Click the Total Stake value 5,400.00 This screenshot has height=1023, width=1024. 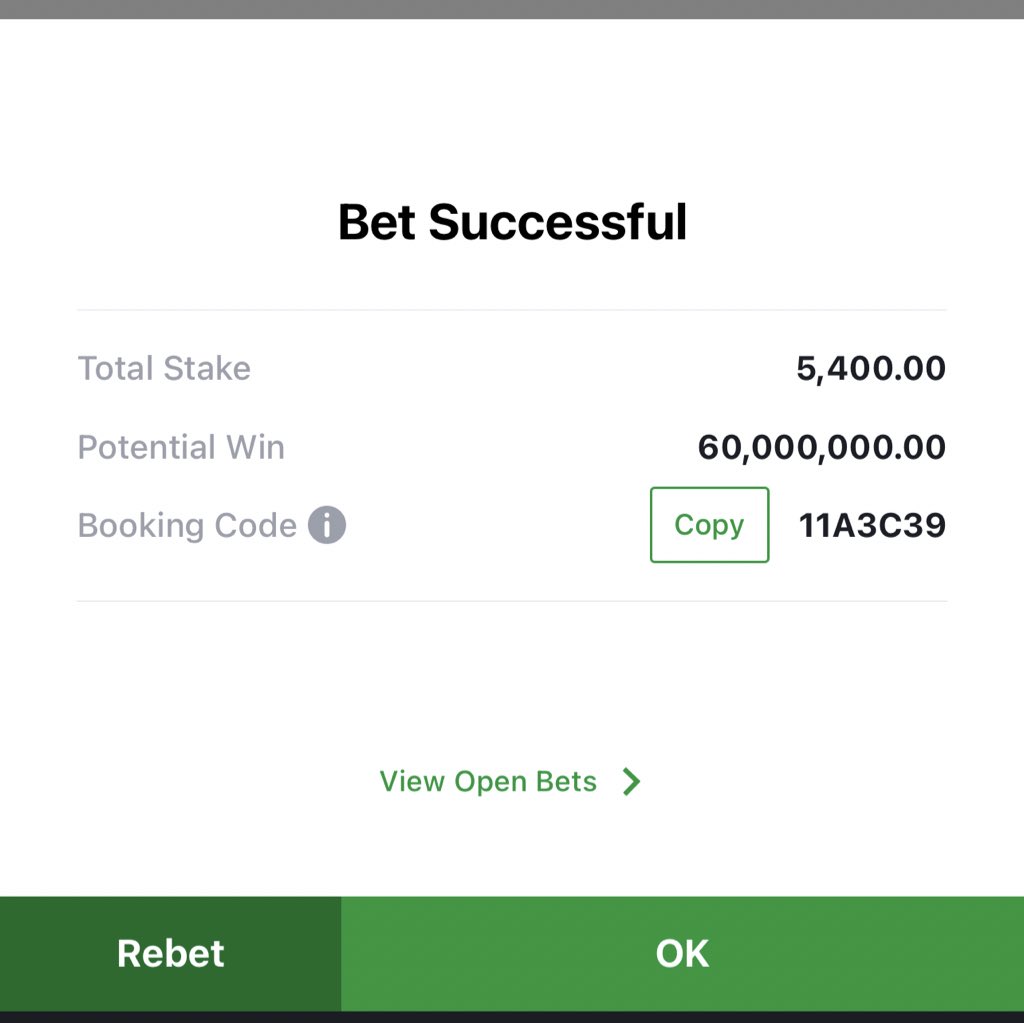point(871,368)
